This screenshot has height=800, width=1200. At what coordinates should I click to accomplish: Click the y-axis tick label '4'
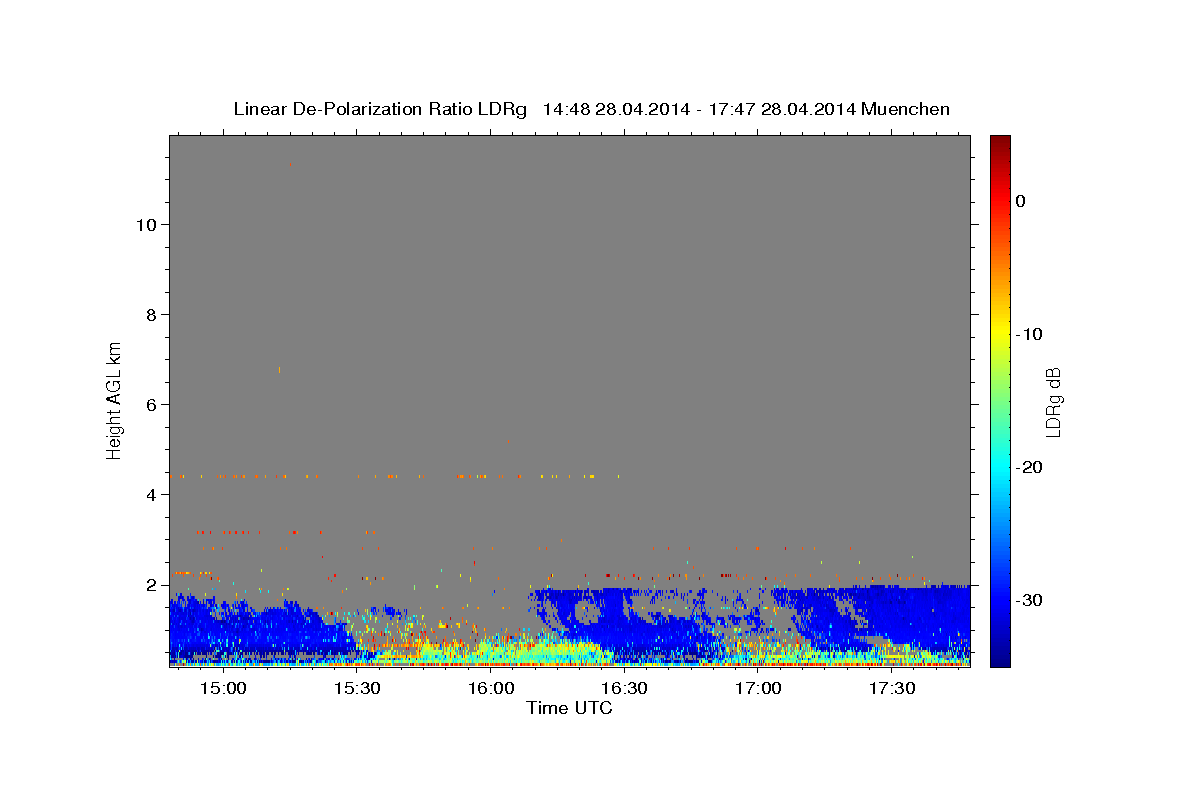click(x=151, y=494)
